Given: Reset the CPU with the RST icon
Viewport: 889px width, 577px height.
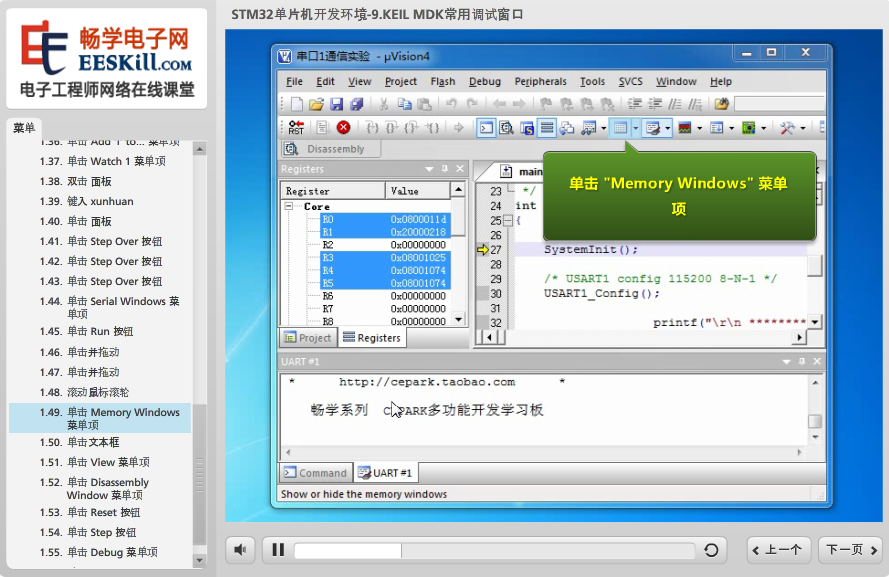Looking at the screenshot, I should click(296, 128).
